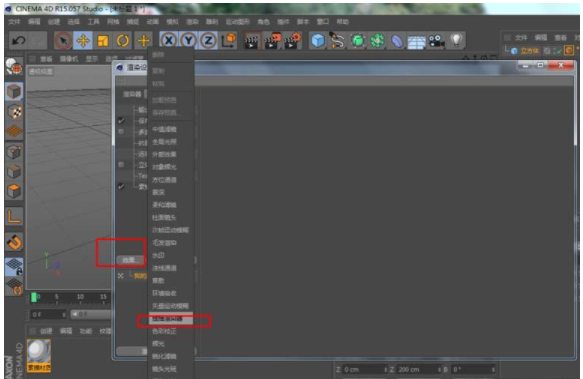Image resolution: width=583 pixels, height=379 pixels.
Task: Toggle the Locked Workplane icon
Action: (x=14, y=267)
